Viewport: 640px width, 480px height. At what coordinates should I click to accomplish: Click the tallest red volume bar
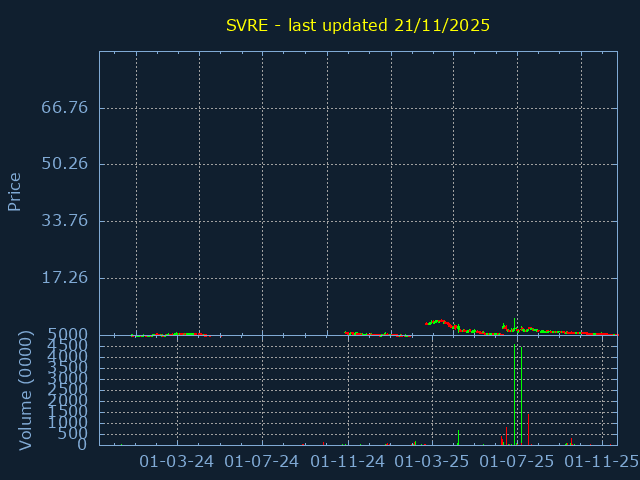coord(528,430)
